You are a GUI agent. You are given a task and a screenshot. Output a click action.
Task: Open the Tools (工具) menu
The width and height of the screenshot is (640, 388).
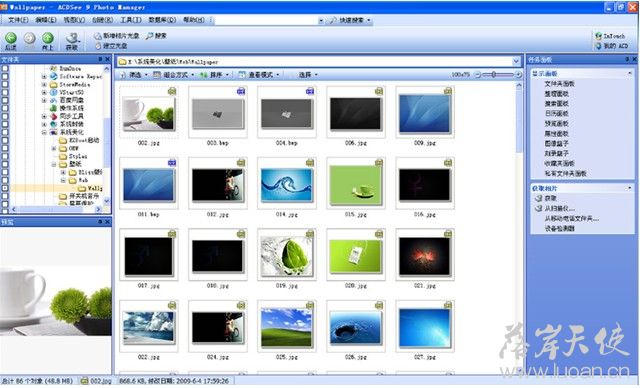tap(131, 20)
